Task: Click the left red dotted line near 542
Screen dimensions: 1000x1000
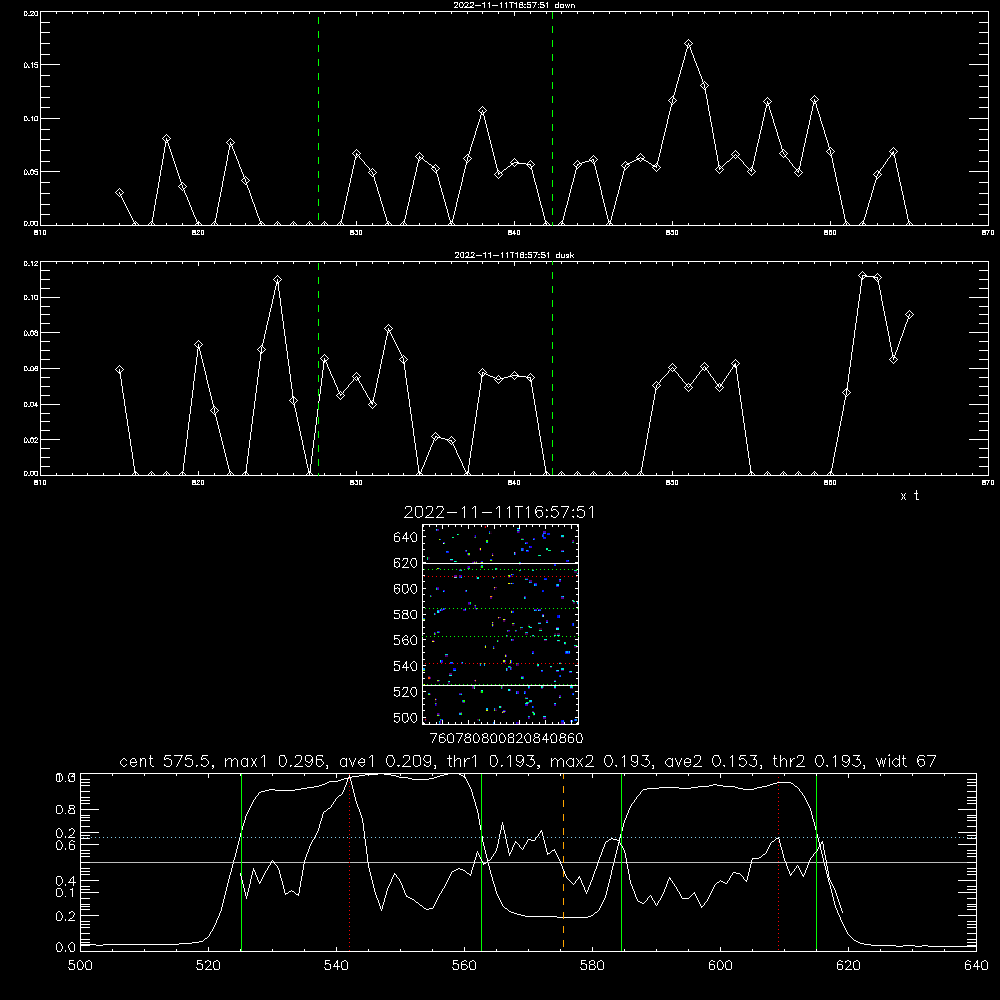Action: (x=349, y=861)
